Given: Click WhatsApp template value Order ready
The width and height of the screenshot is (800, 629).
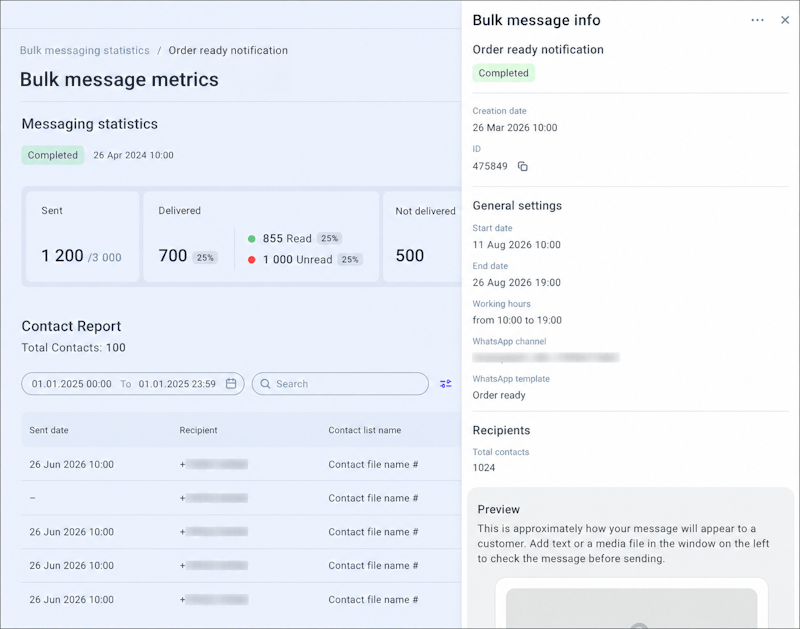Looking at the screenshot, I should (498, 395).
